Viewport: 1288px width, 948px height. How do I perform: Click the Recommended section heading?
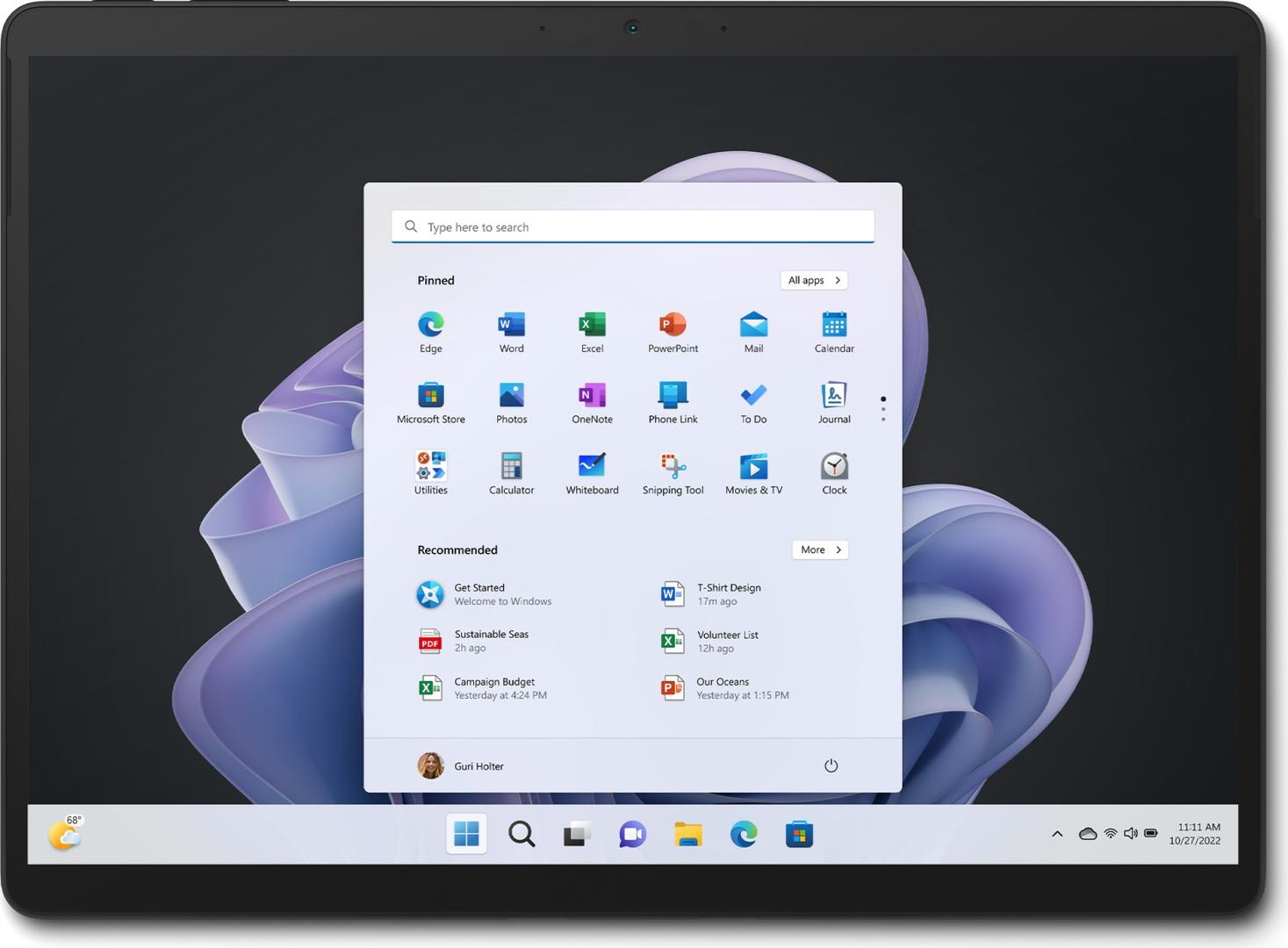pos(457,549)
